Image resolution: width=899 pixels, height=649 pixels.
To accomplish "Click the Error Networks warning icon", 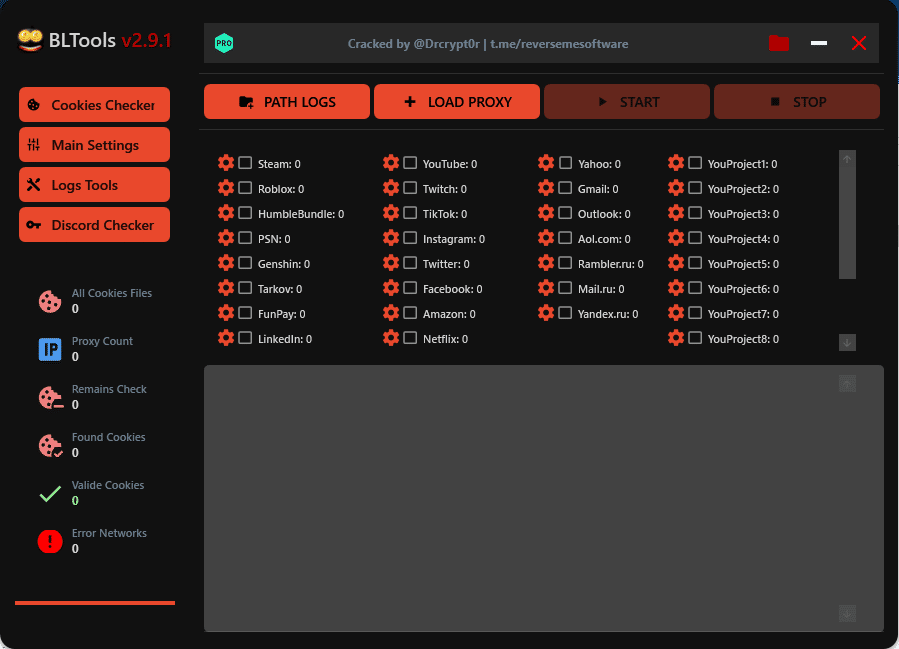I will (50, 540).
